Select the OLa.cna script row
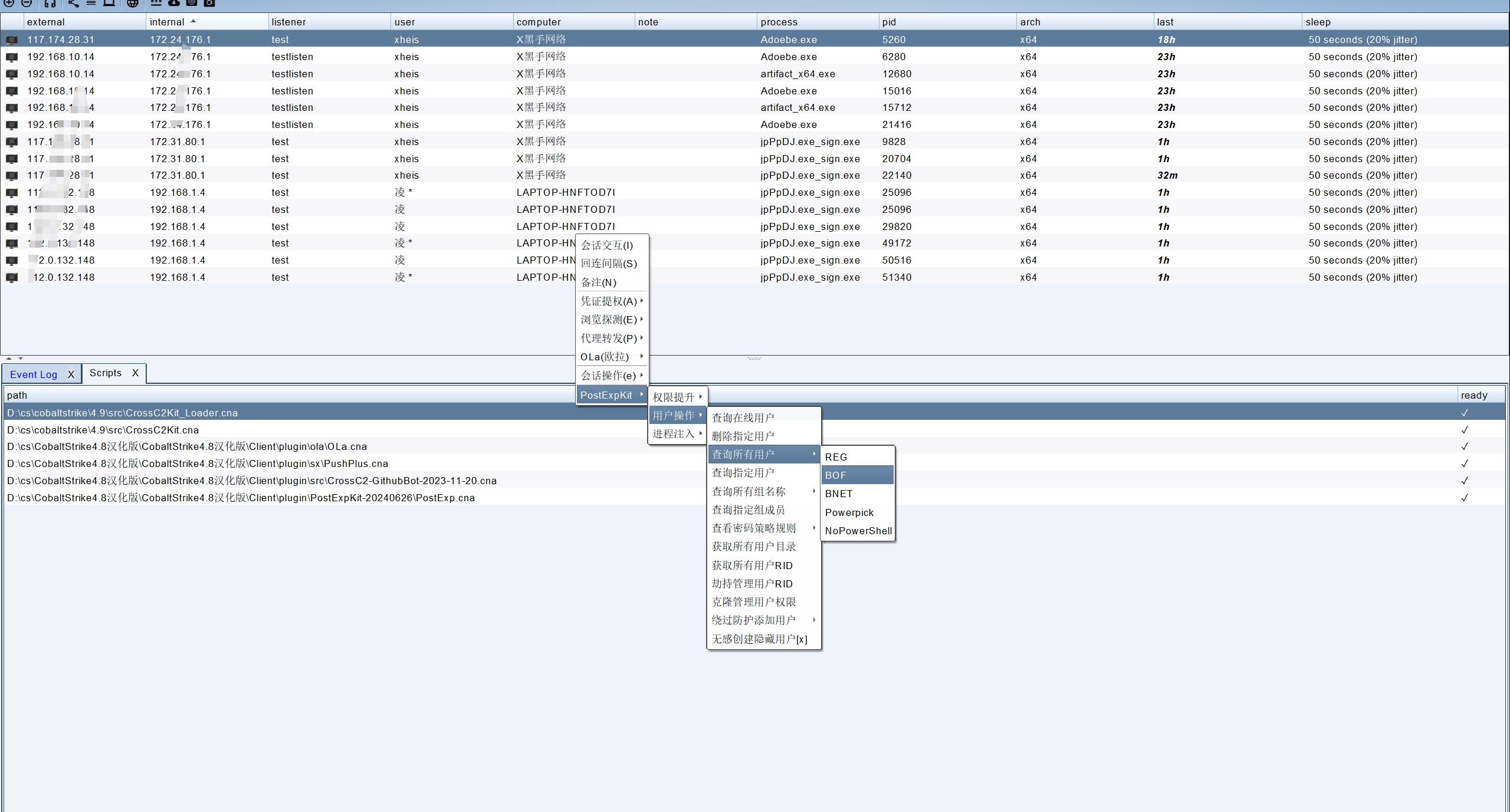 pos(755,447)
